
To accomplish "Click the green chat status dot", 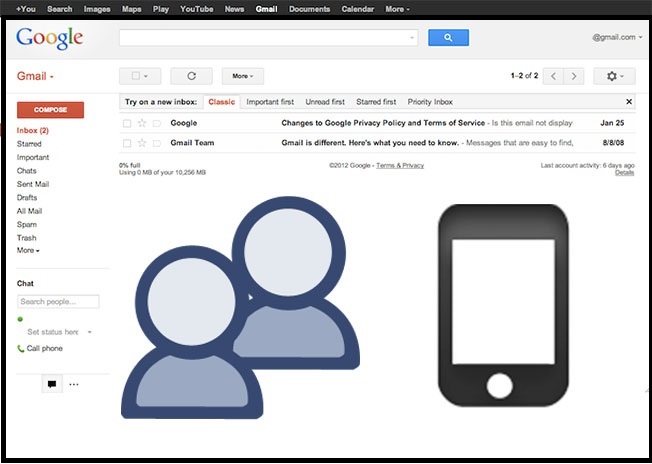I will click(x=20, y=319).
